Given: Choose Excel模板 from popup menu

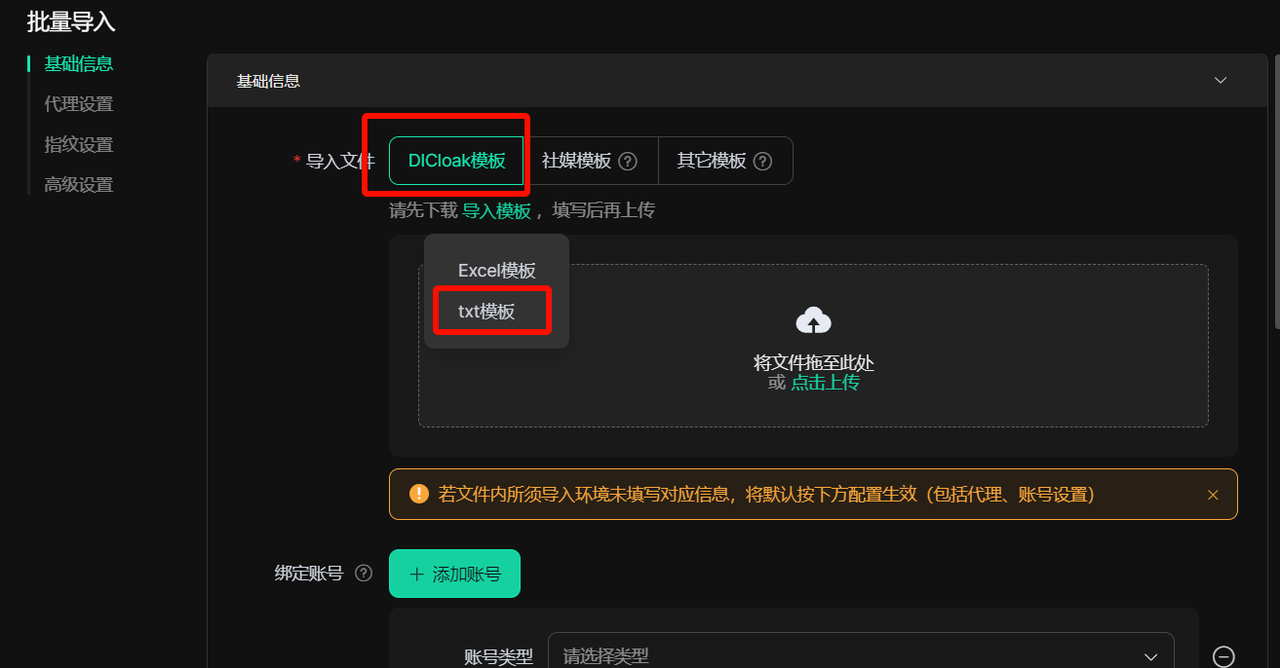Looking at the screenshot, I should click(x=497, y=270).
